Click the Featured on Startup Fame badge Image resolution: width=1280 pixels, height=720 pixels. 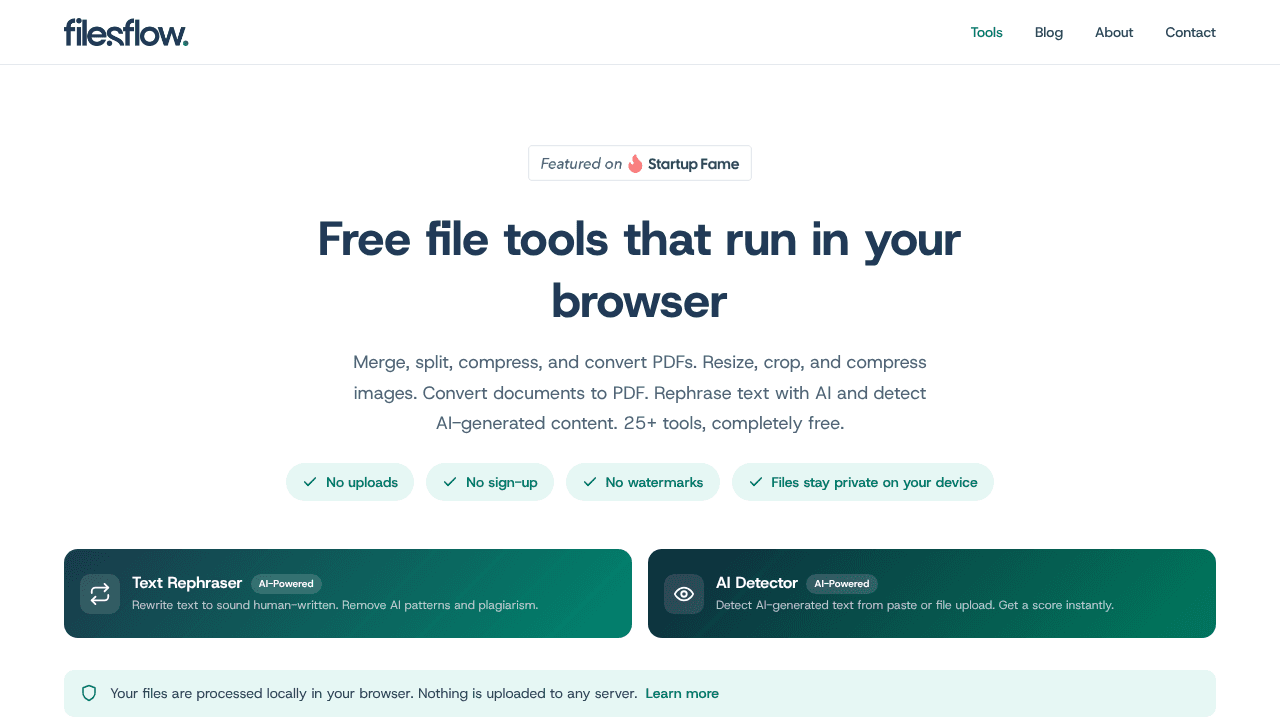point(640,163)
